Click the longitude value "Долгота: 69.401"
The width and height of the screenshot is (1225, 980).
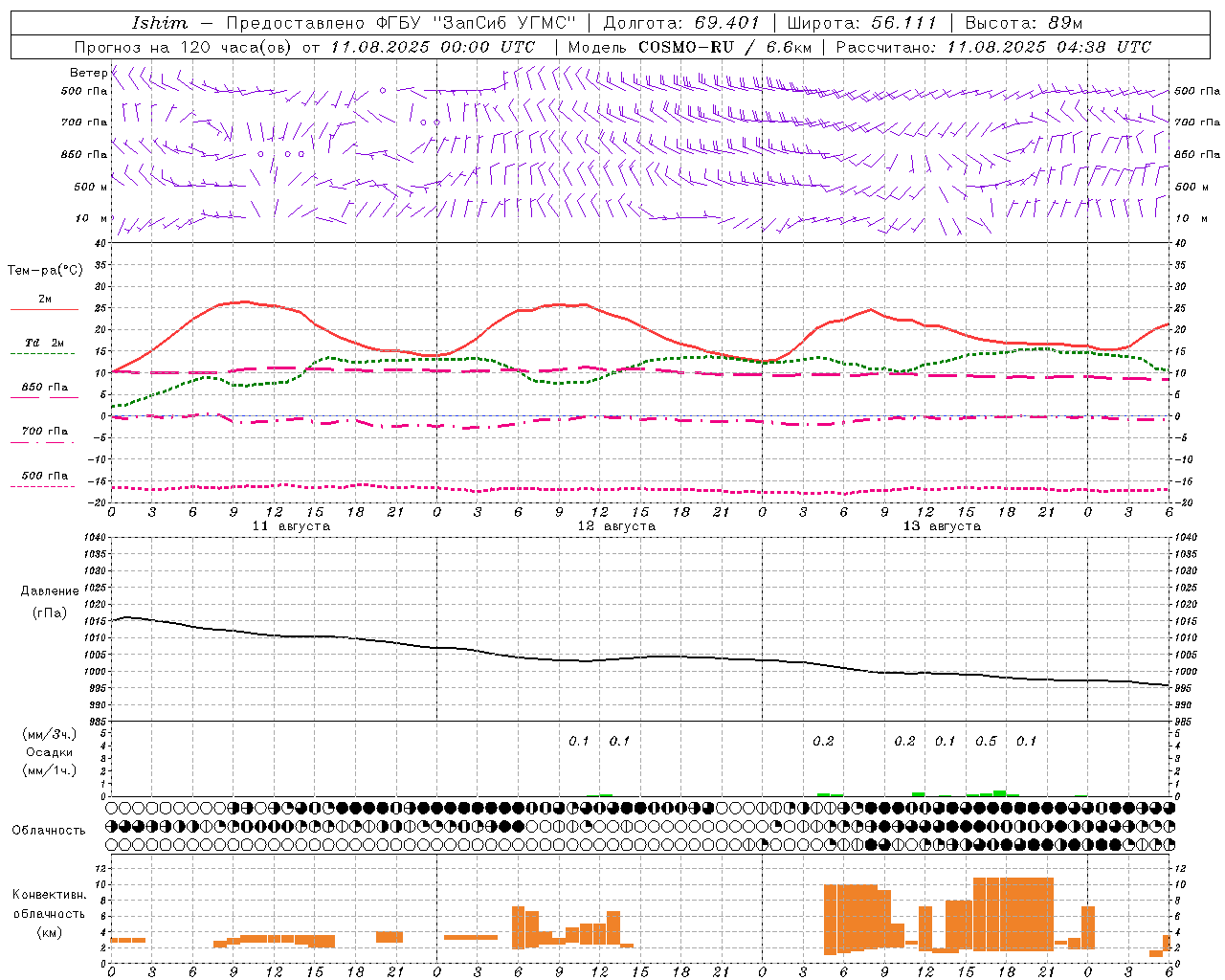click(681, 23)
